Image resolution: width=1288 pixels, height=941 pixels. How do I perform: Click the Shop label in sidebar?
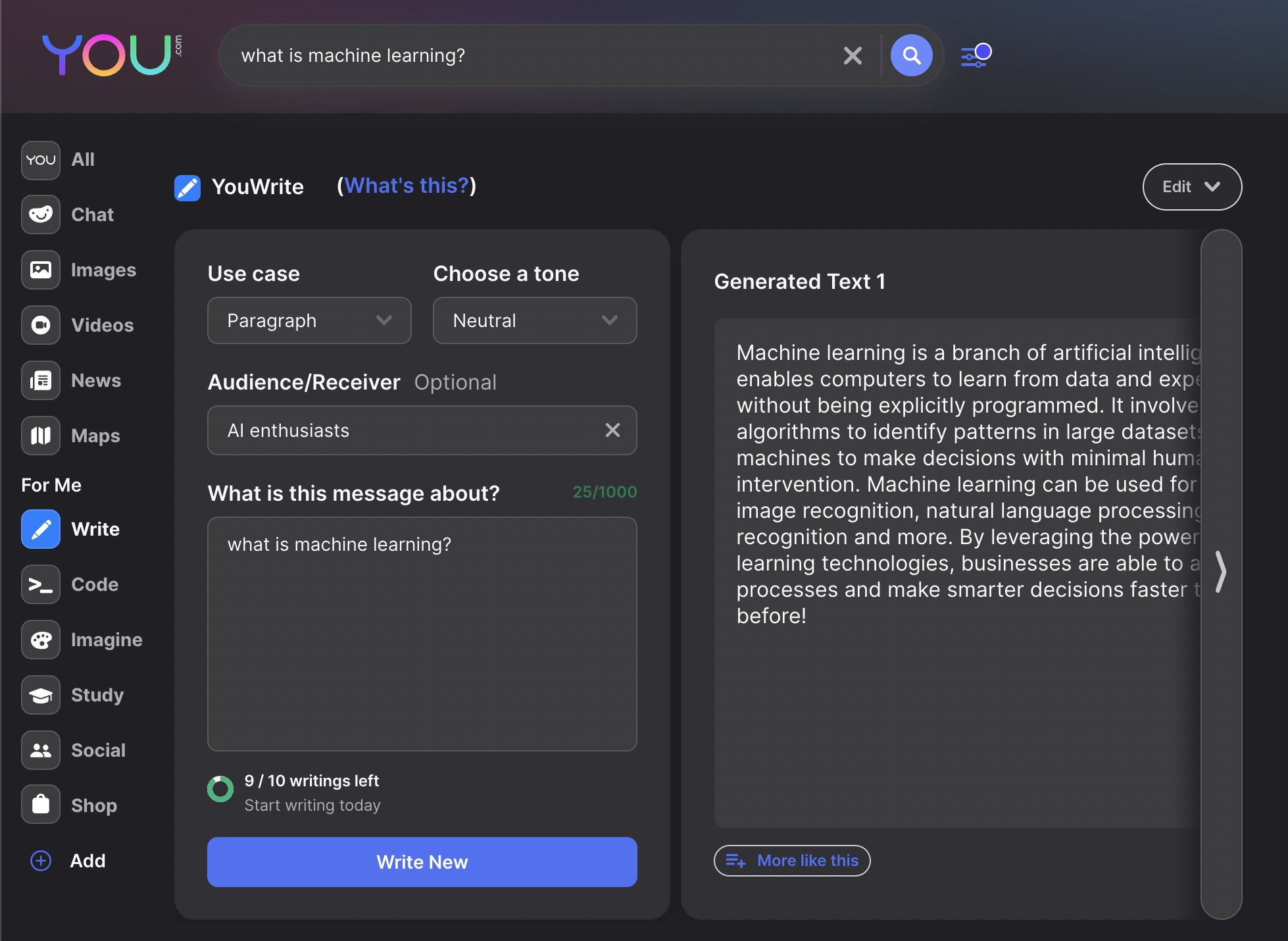tap(94, 805)
